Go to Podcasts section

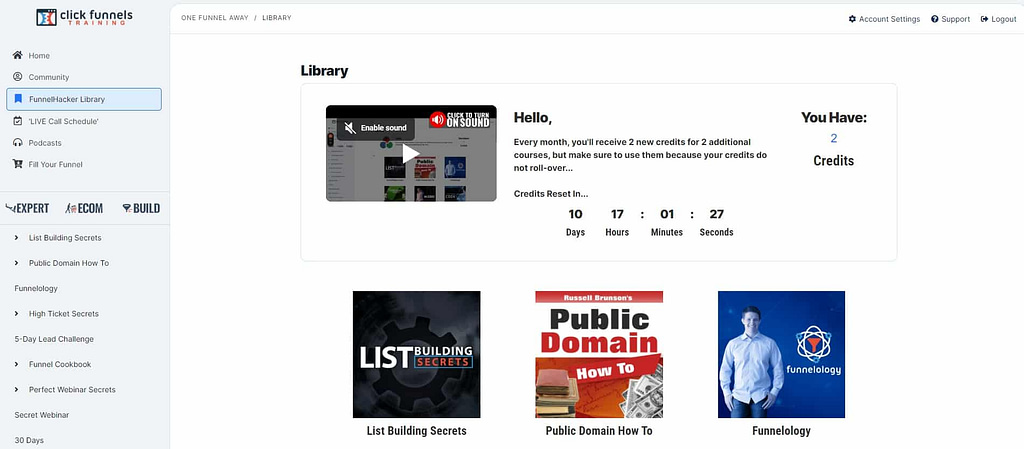click(x=45, y=143)
